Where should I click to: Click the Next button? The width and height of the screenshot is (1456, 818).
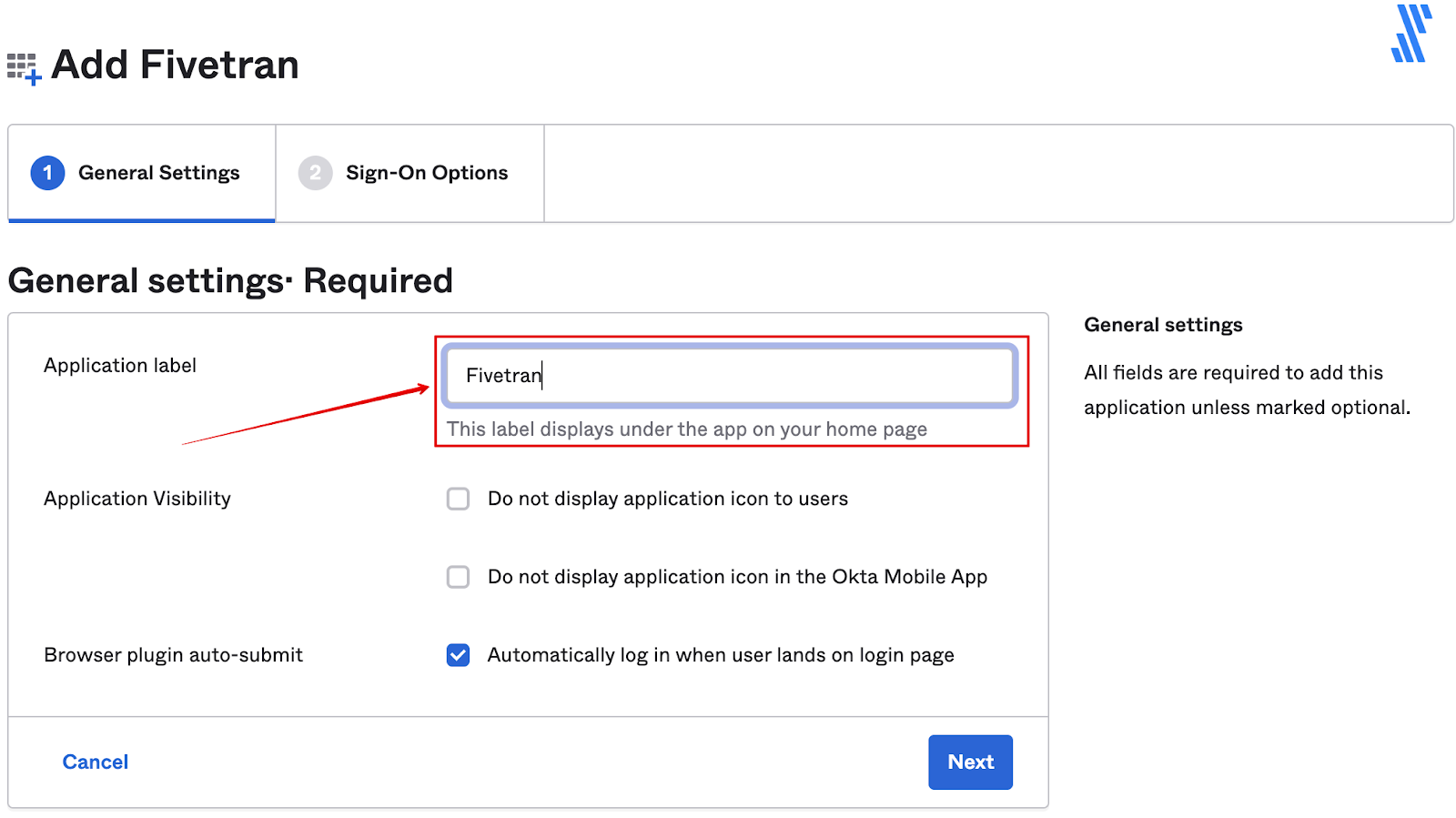click(970, 762)
